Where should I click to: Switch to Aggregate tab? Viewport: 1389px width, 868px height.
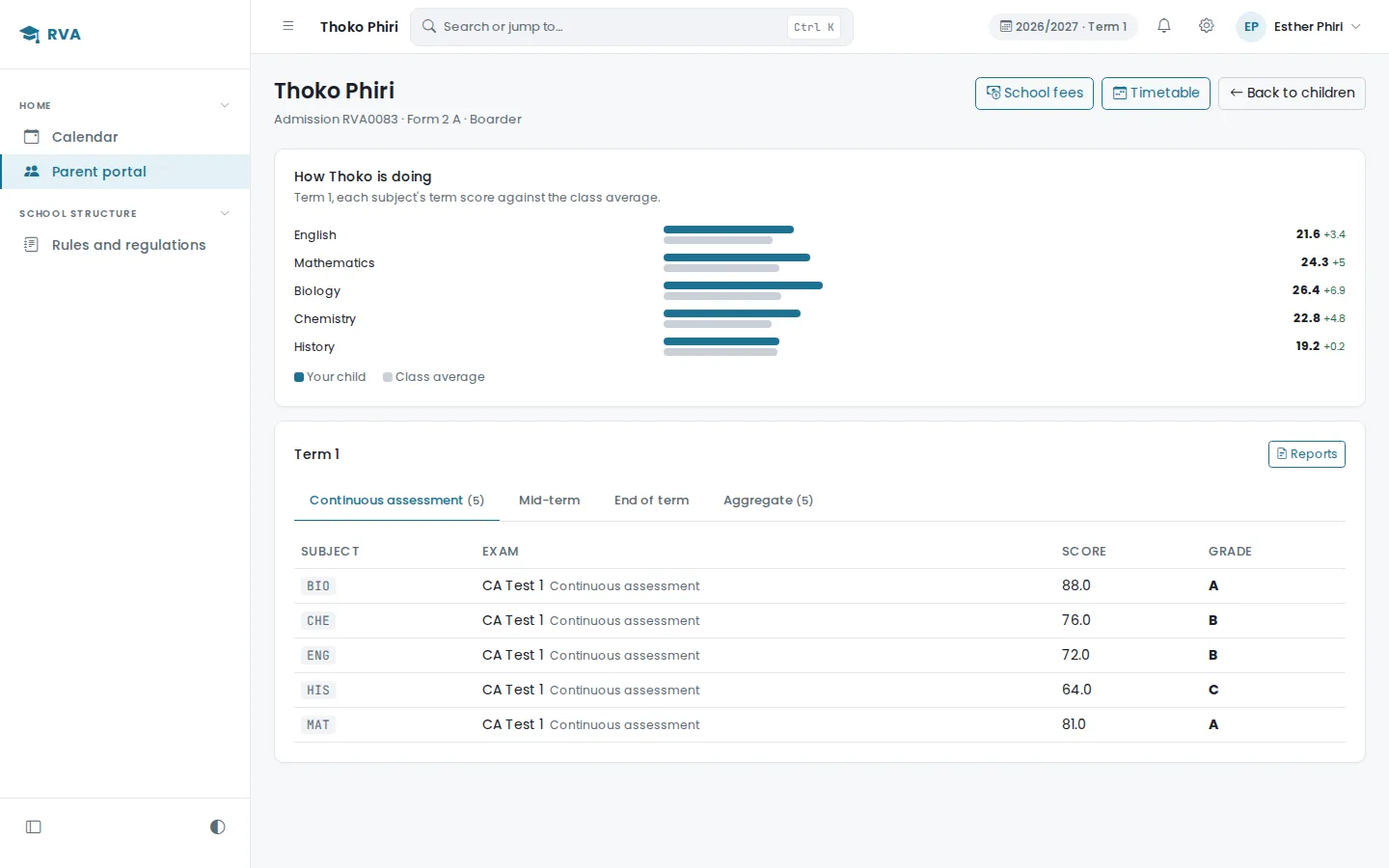[x=768, y=501]
